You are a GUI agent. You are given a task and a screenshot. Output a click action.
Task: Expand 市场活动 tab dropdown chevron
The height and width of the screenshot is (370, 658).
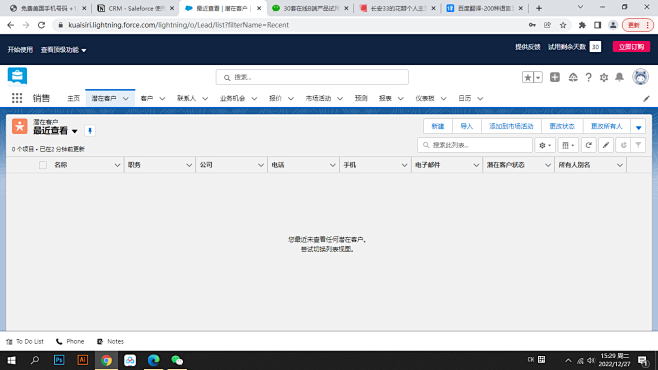tap(339, 99)
